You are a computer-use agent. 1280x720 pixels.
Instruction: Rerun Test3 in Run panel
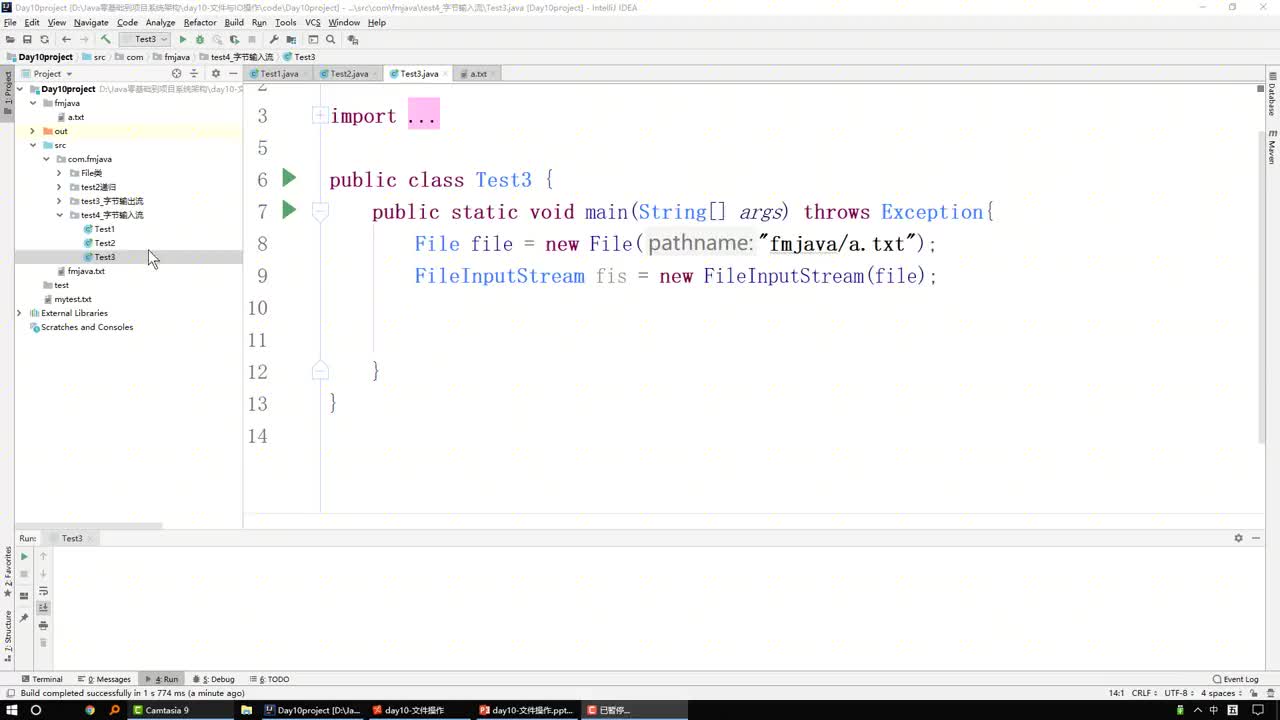click(24, 557)
